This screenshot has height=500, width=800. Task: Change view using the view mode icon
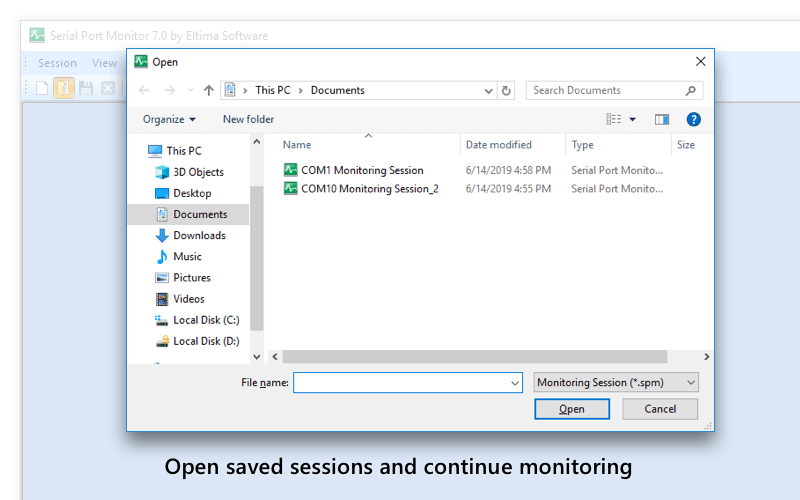tap(614, 119)
